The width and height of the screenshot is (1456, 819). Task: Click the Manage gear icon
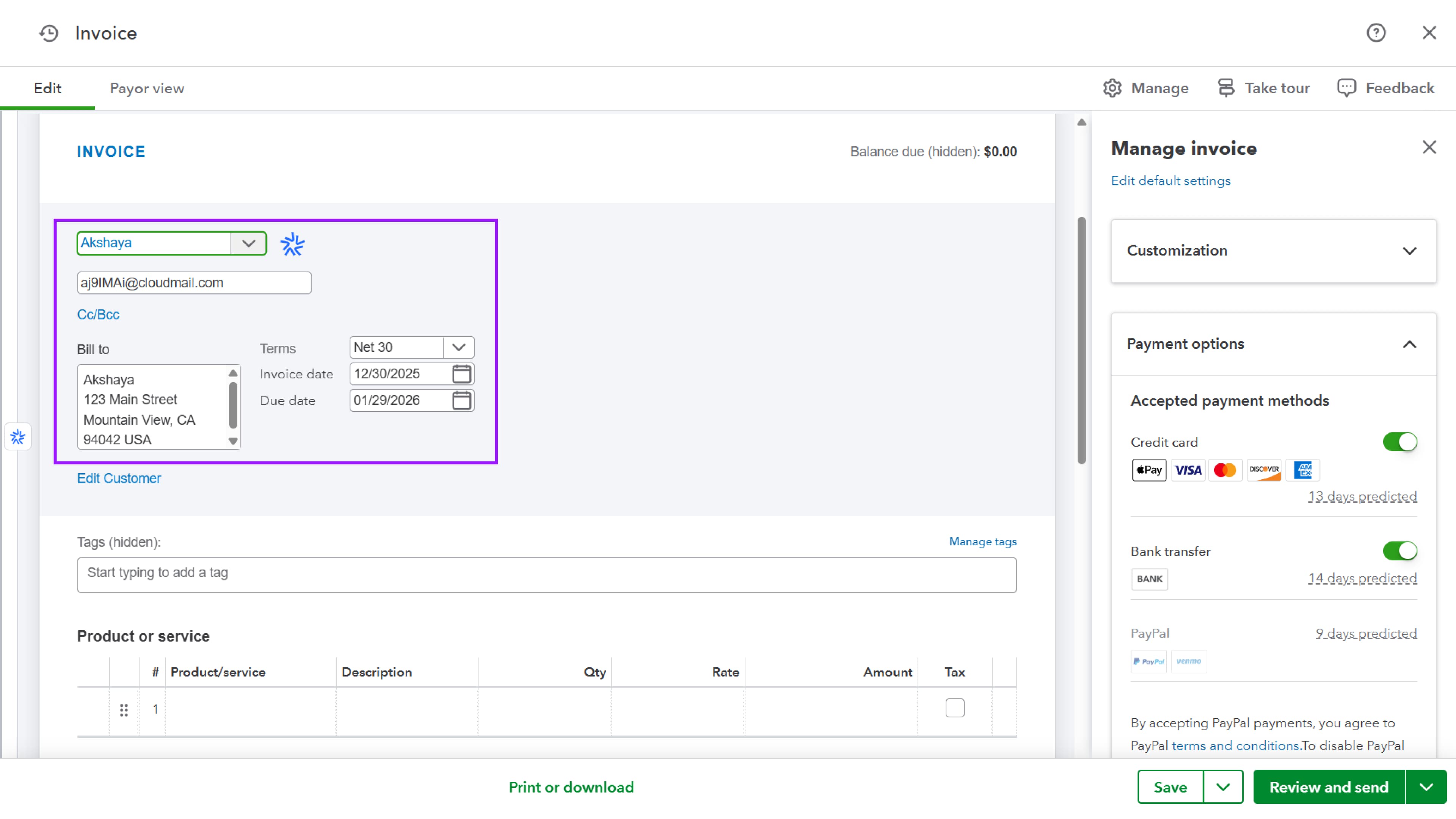(1112, 88)
